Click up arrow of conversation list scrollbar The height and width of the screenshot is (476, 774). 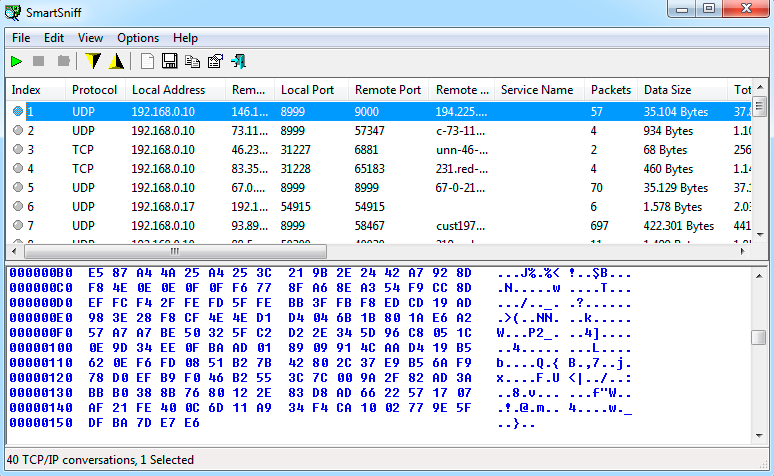coord(760,87)
